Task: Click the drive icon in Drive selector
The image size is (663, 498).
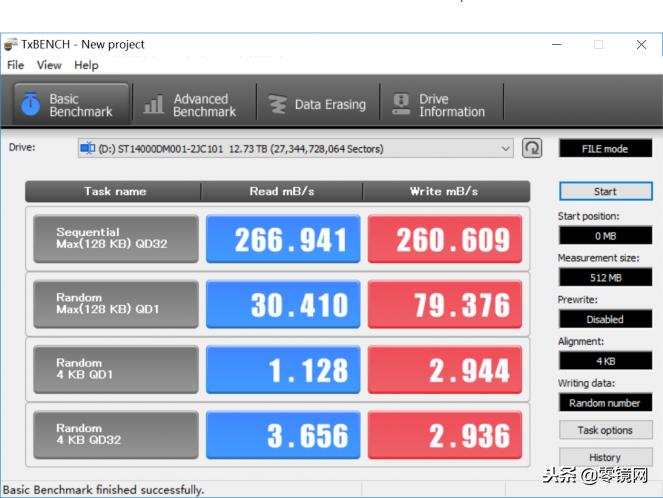Action: [88, 149]
